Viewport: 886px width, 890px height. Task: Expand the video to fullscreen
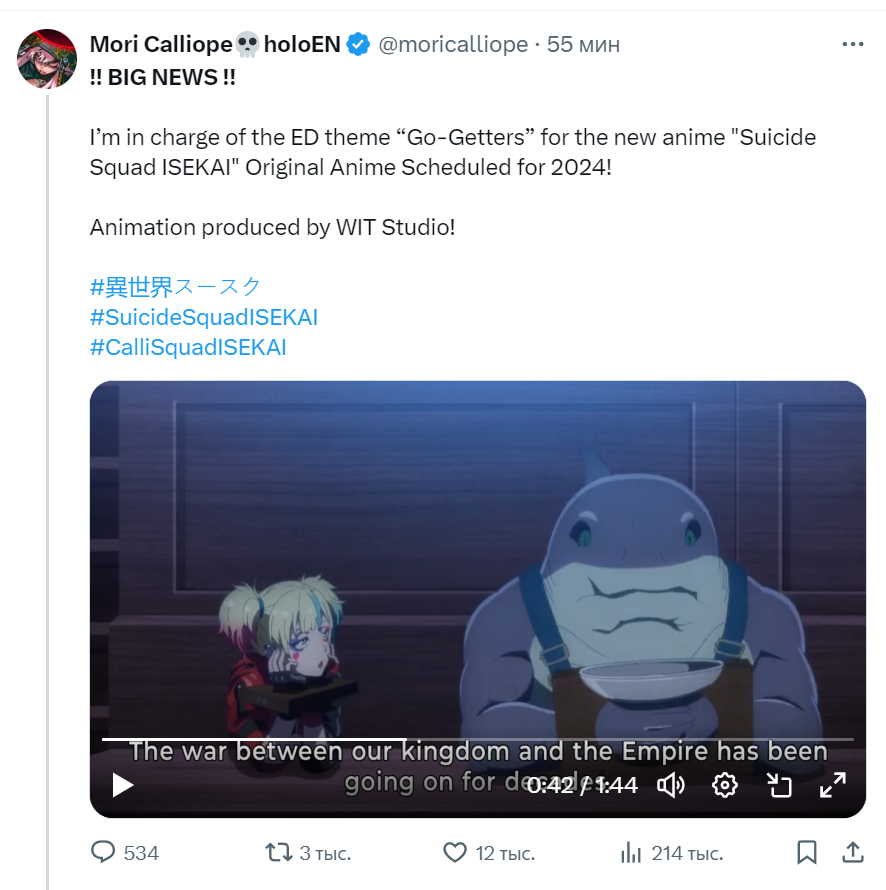[x=833, y=785]
